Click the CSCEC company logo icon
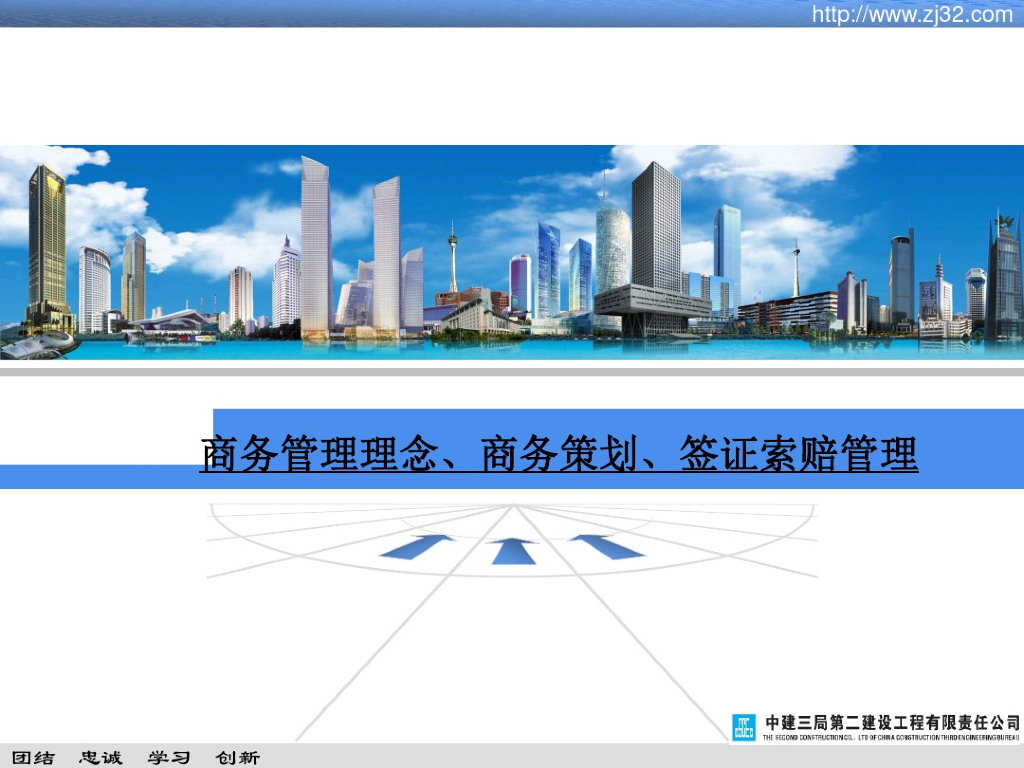The width and height of the screenshot is (1024, 768). pos(743,727)
